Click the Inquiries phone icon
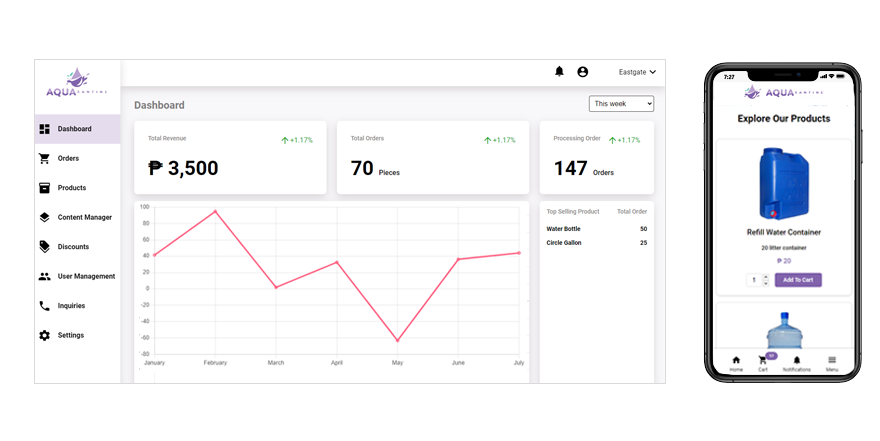The width and height of the screenshot is (880, 441). tap(44, 306)
